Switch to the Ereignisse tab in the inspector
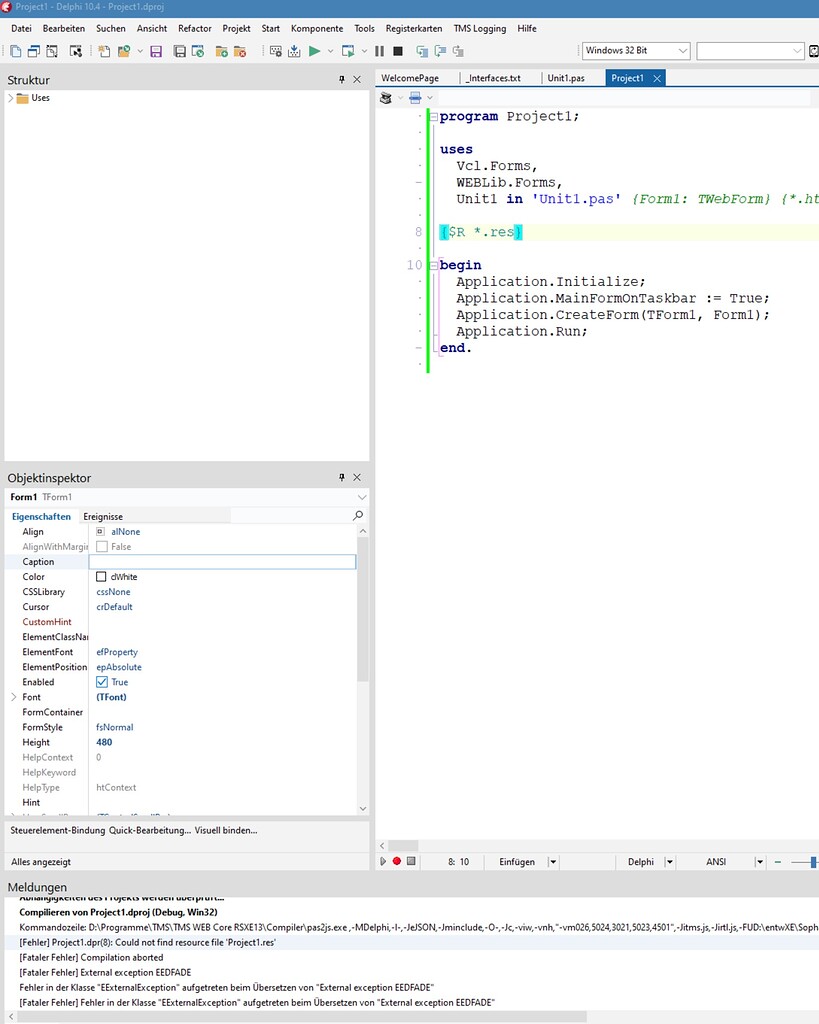 pyautogui.click(x=102, y=516)
